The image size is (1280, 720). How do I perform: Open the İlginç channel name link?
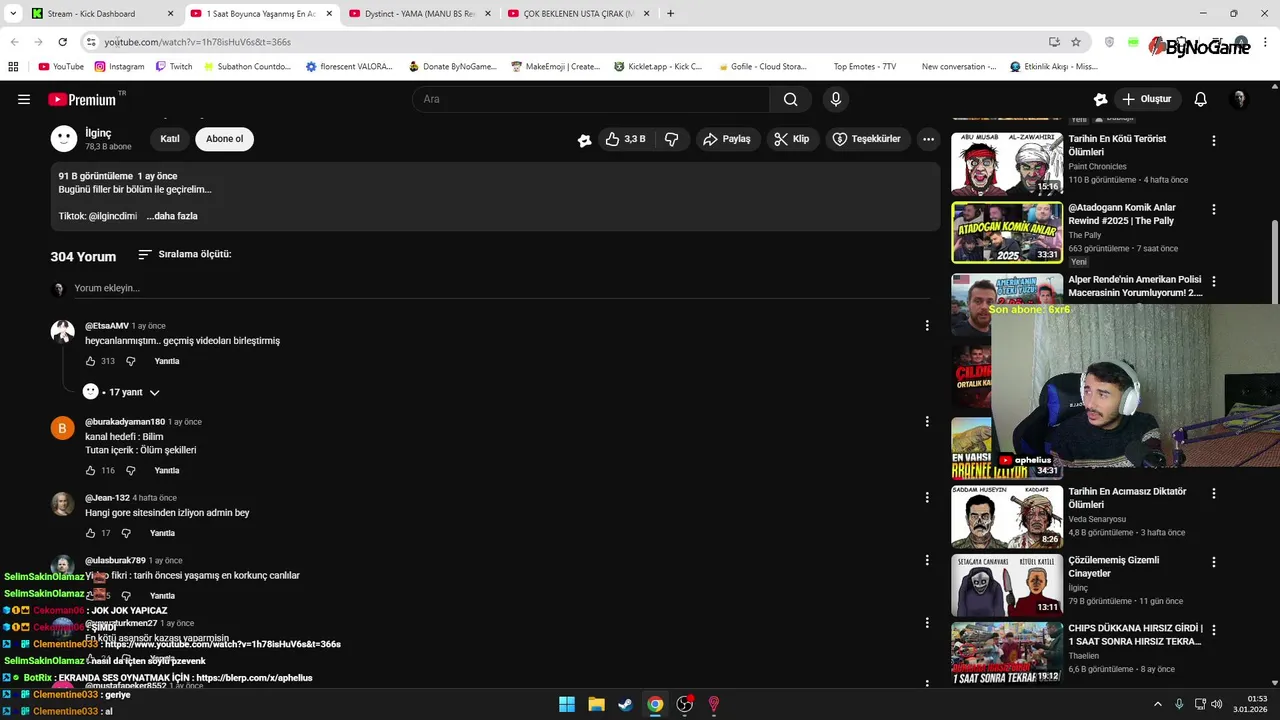point(98,133)
